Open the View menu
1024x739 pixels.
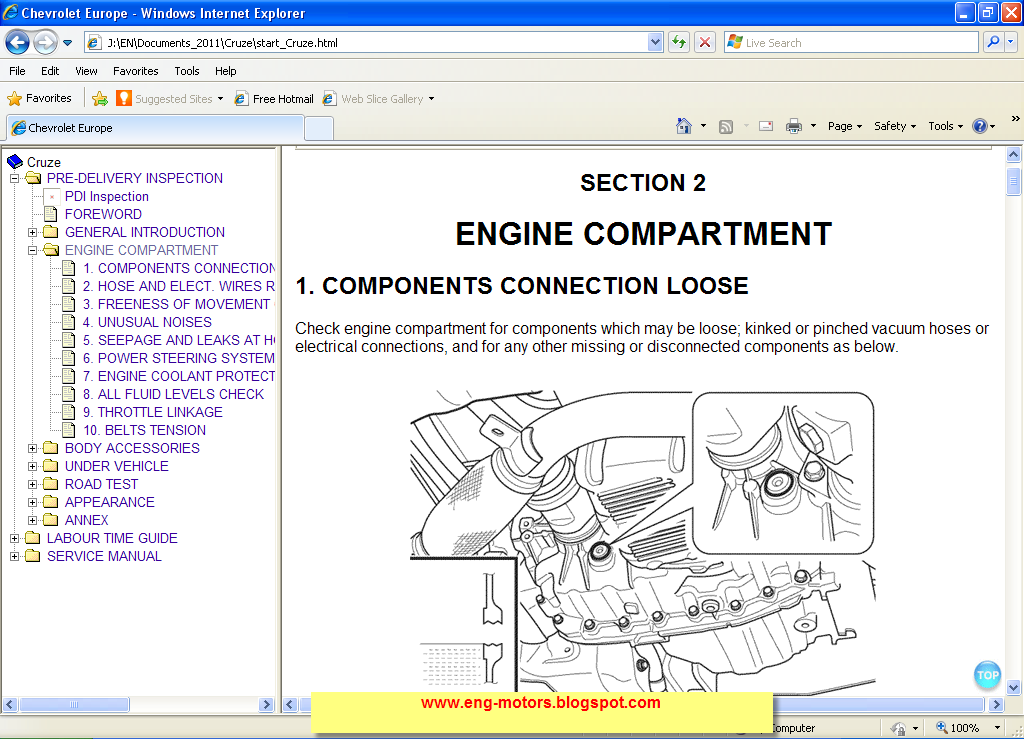(x=86, y=71)
